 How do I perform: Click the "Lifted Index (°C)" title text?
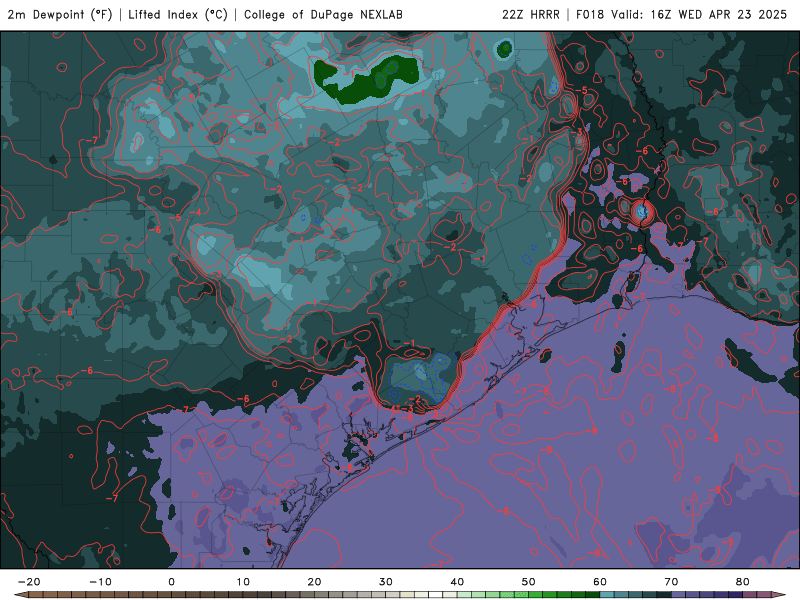(x=178, y=15)
